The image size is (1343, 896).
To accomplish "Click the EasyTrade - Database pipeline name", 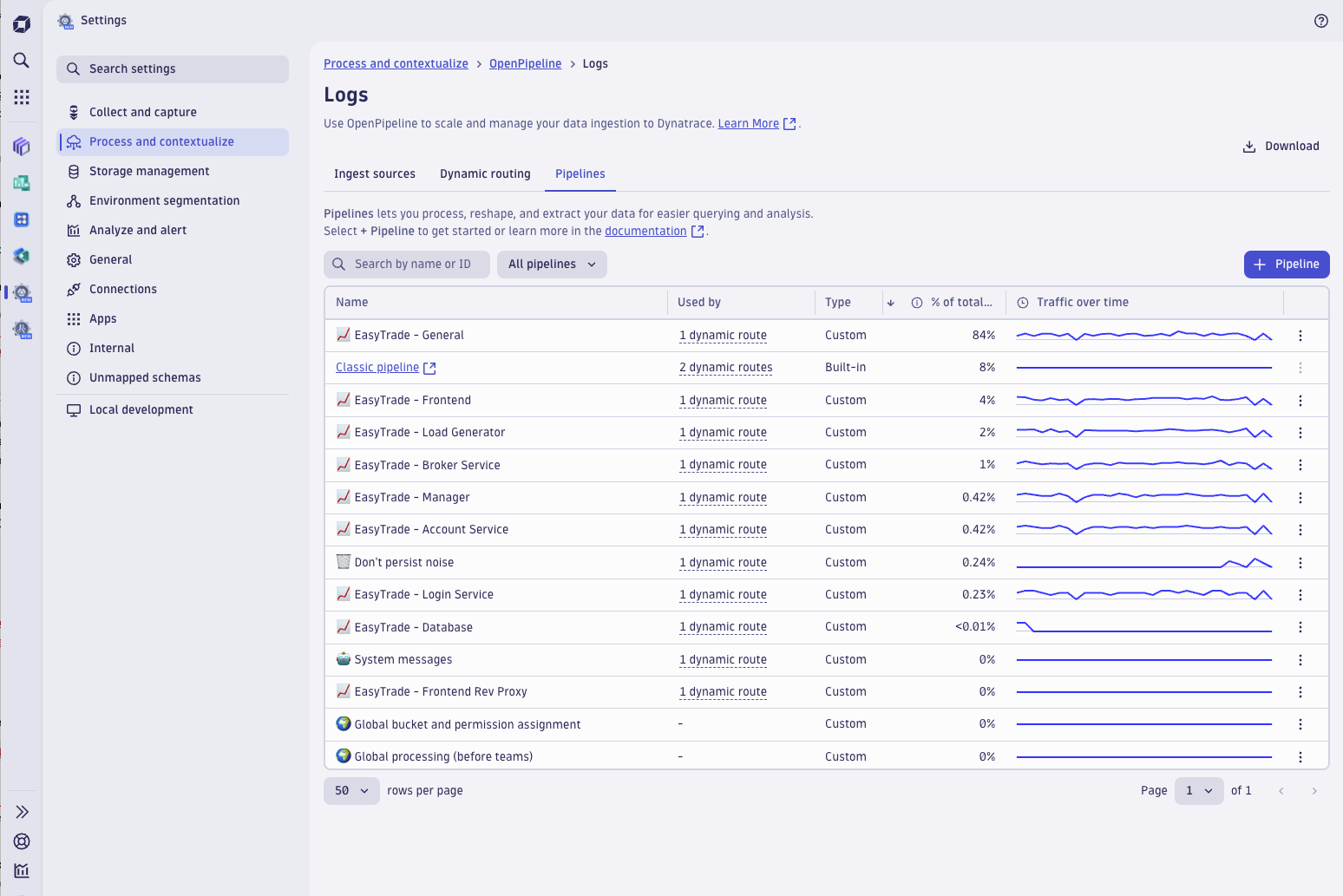I will pos(413,627).
